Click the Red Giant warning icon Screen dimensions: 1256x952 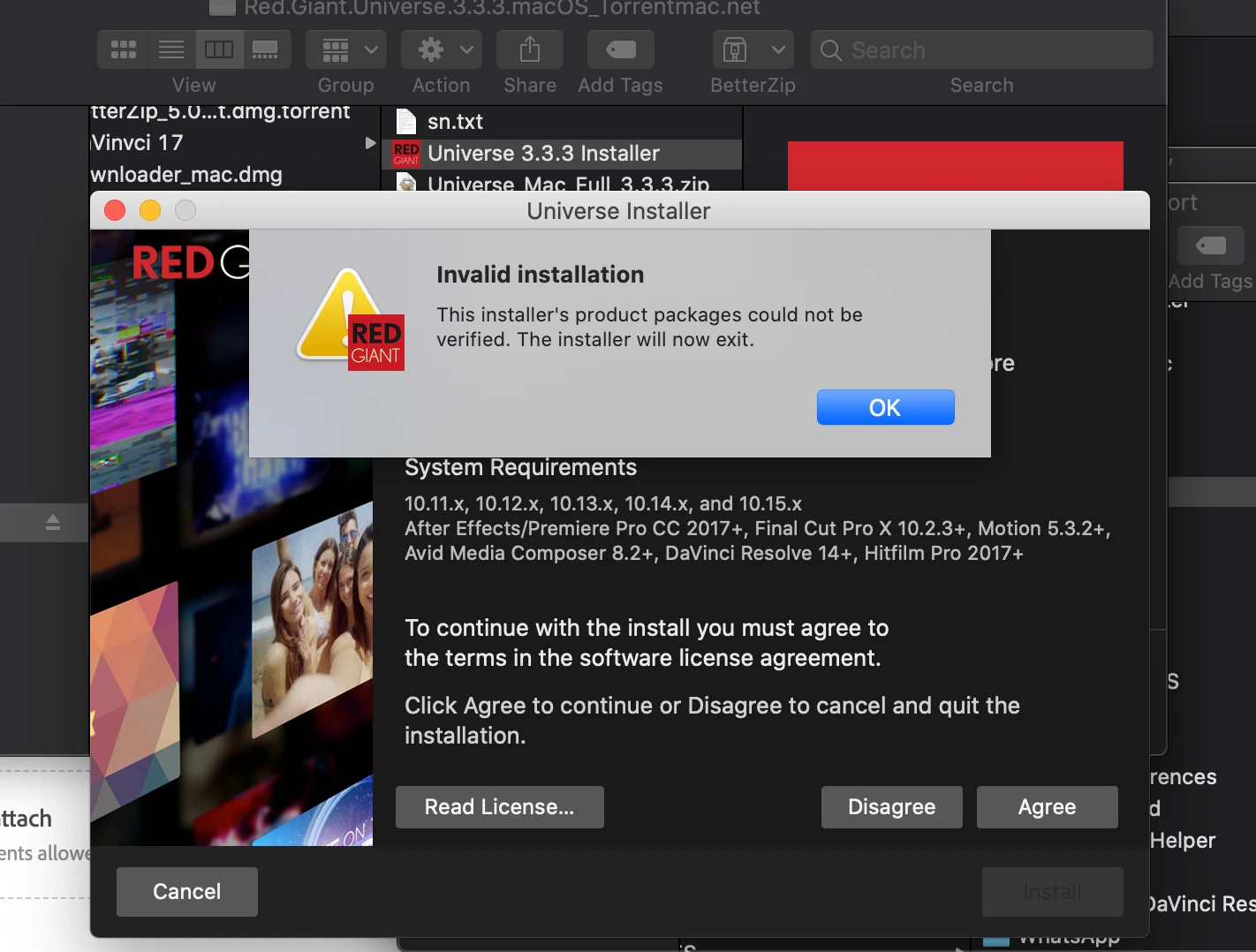click(x=352, y=320)
